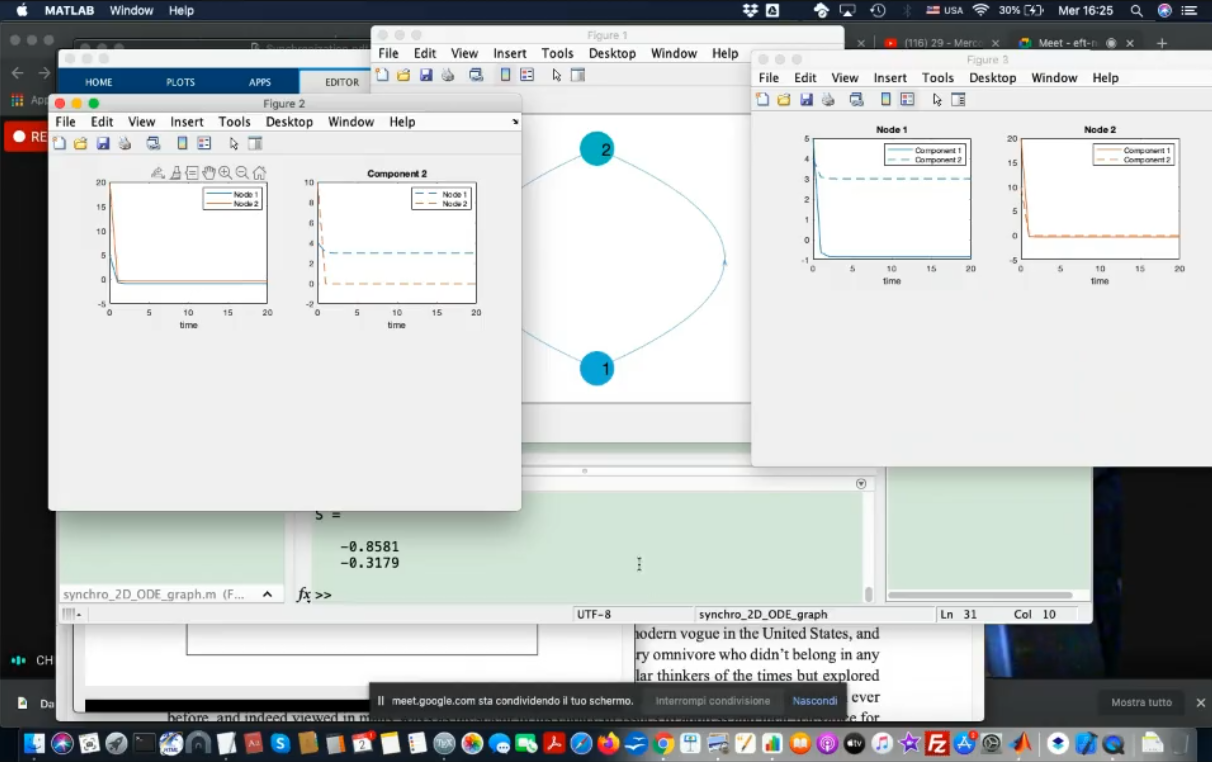Viewport: 1212px width, 762px height.
Task: Click the Nascondi link in sharing bar
Action: click(814, 701)
